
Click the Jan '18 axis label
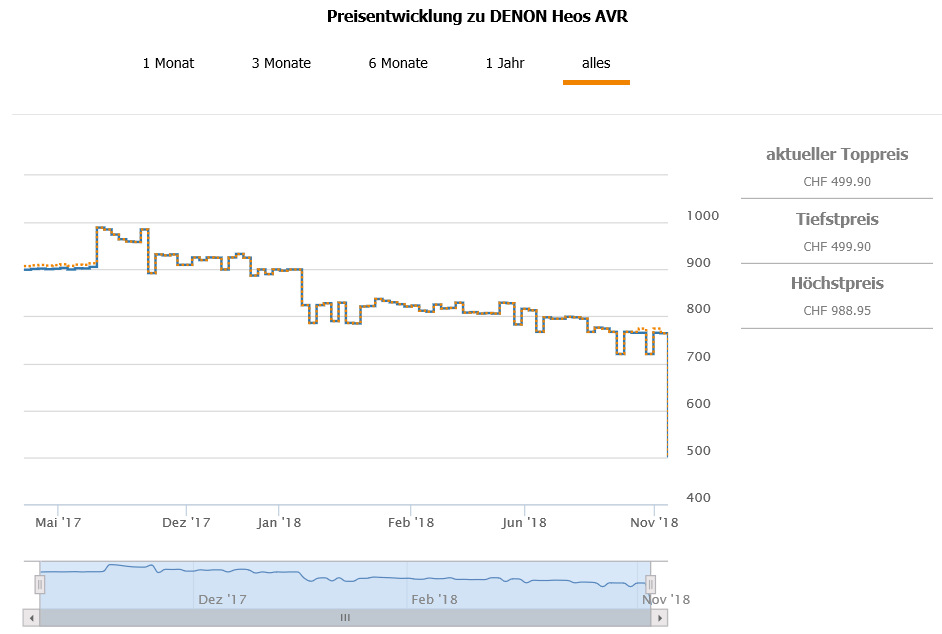(279, 522)
